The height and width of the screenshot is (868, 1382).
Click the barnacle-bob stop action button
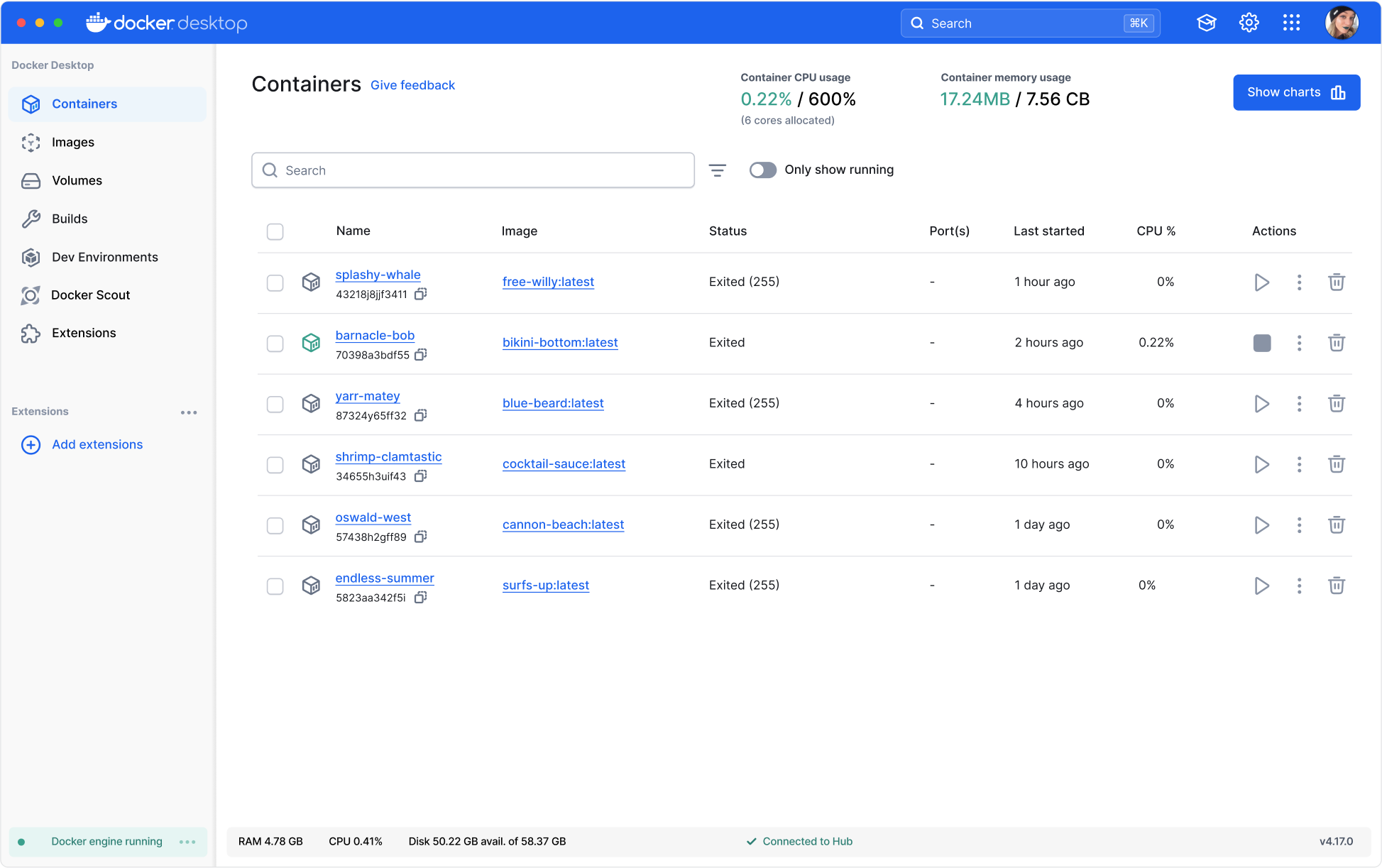1261,342
